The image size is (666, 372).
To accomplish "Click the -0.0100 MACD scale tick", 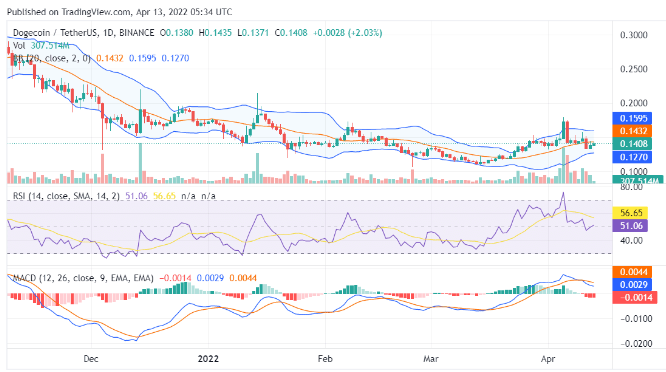I will tap(635, 318).
